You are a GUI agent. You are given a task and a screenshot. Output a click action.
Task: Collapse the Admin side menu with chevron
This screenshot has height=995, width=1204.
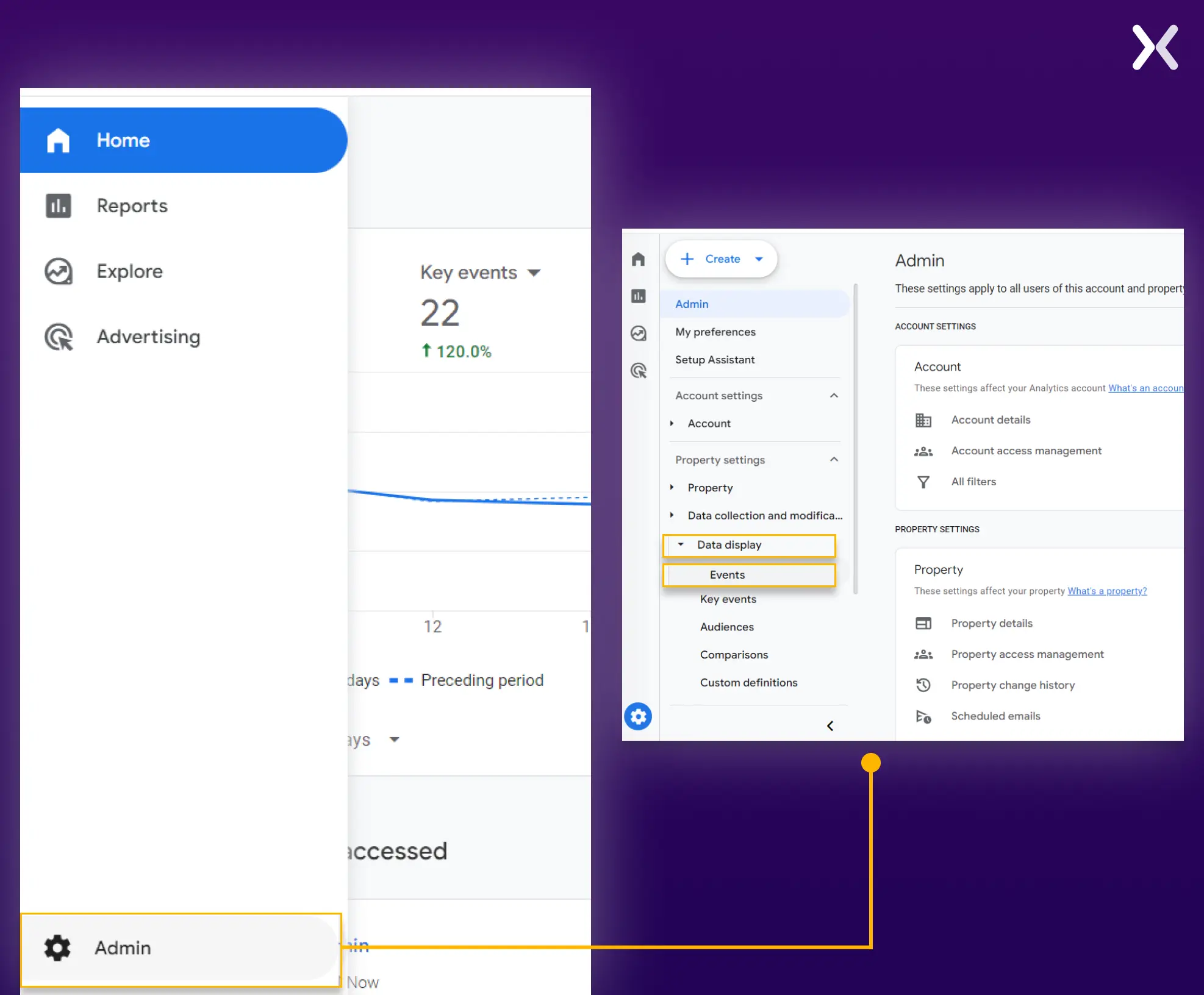(x=830, y=726)
